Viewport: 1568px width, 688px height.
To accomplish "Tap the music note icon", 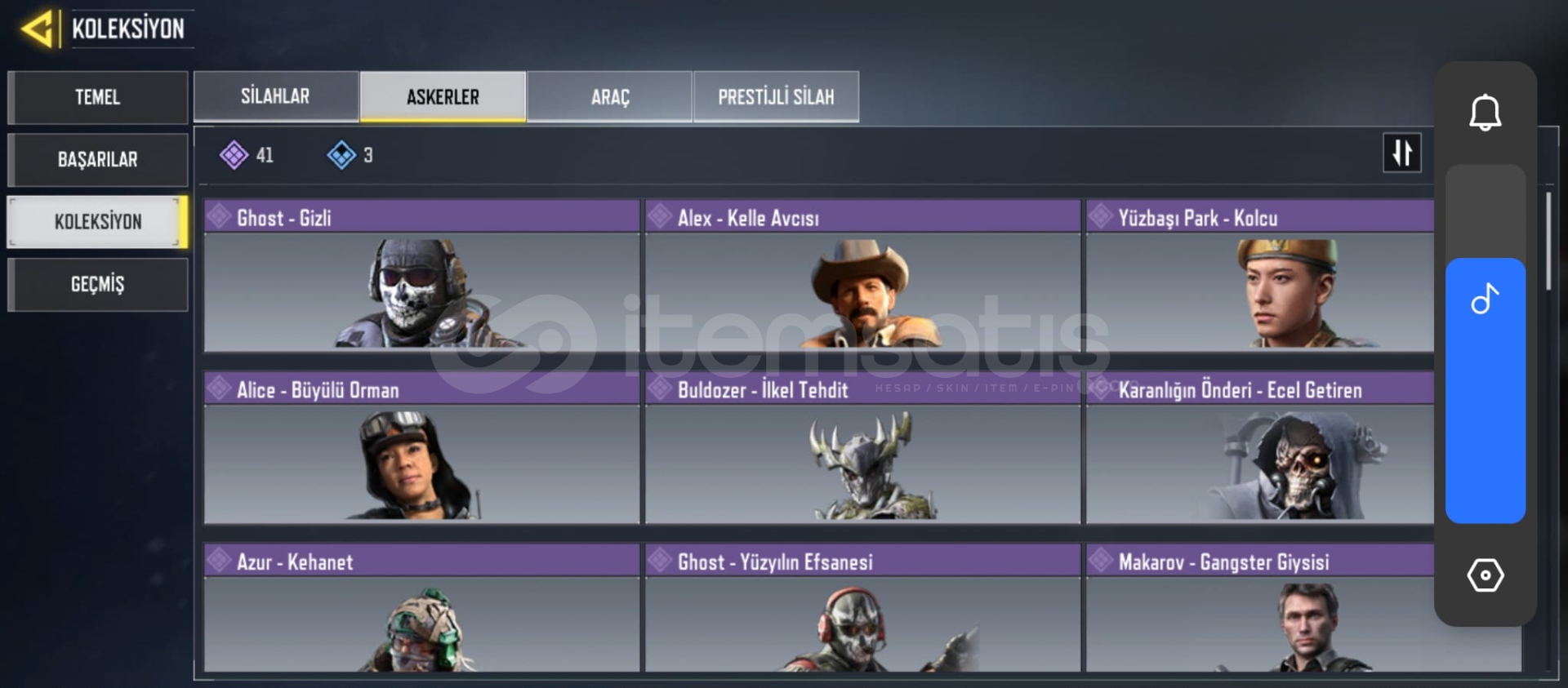I will [1485, 299].
